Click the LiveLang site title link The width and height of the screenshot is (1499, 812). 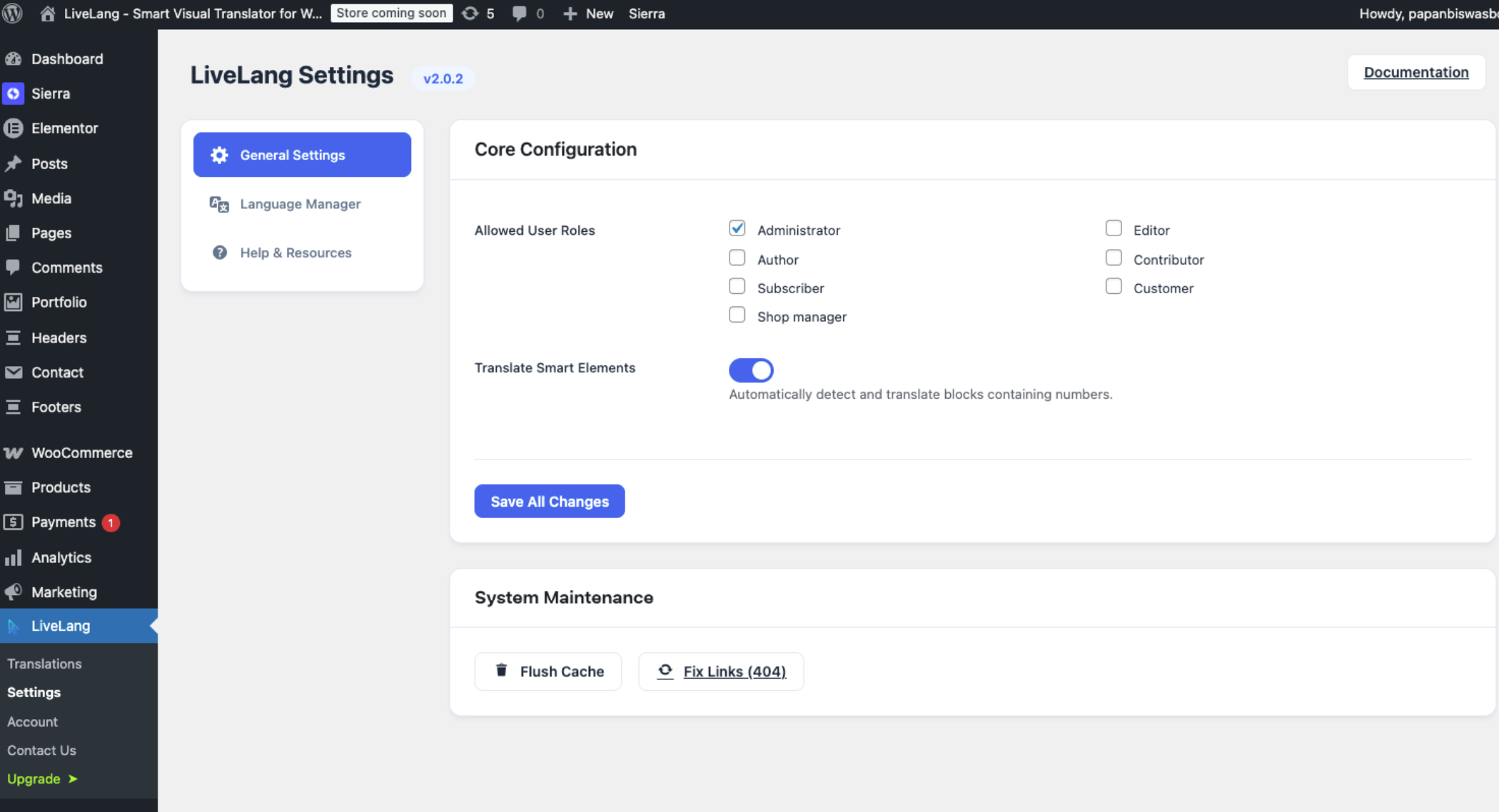point(193,14)
